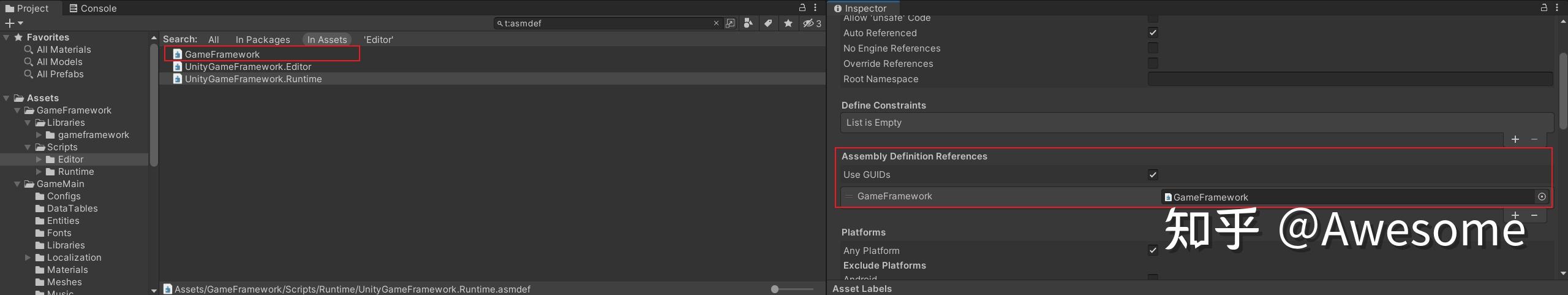Enable the Override References checkbox
Screen dimensions: 1568x295
coord(1153,63)
